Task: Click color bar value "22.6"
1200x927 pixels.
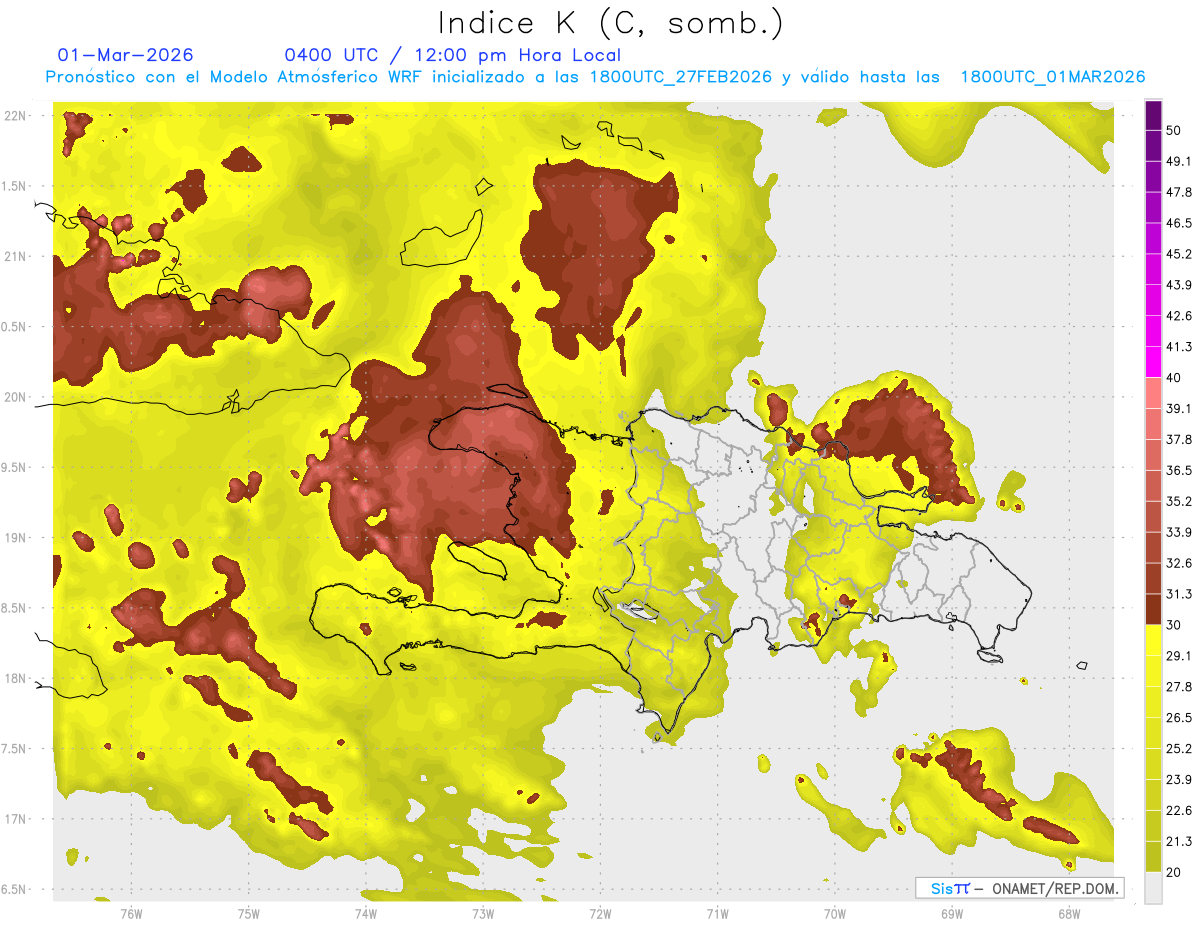Action: (x=1179, y=810)
